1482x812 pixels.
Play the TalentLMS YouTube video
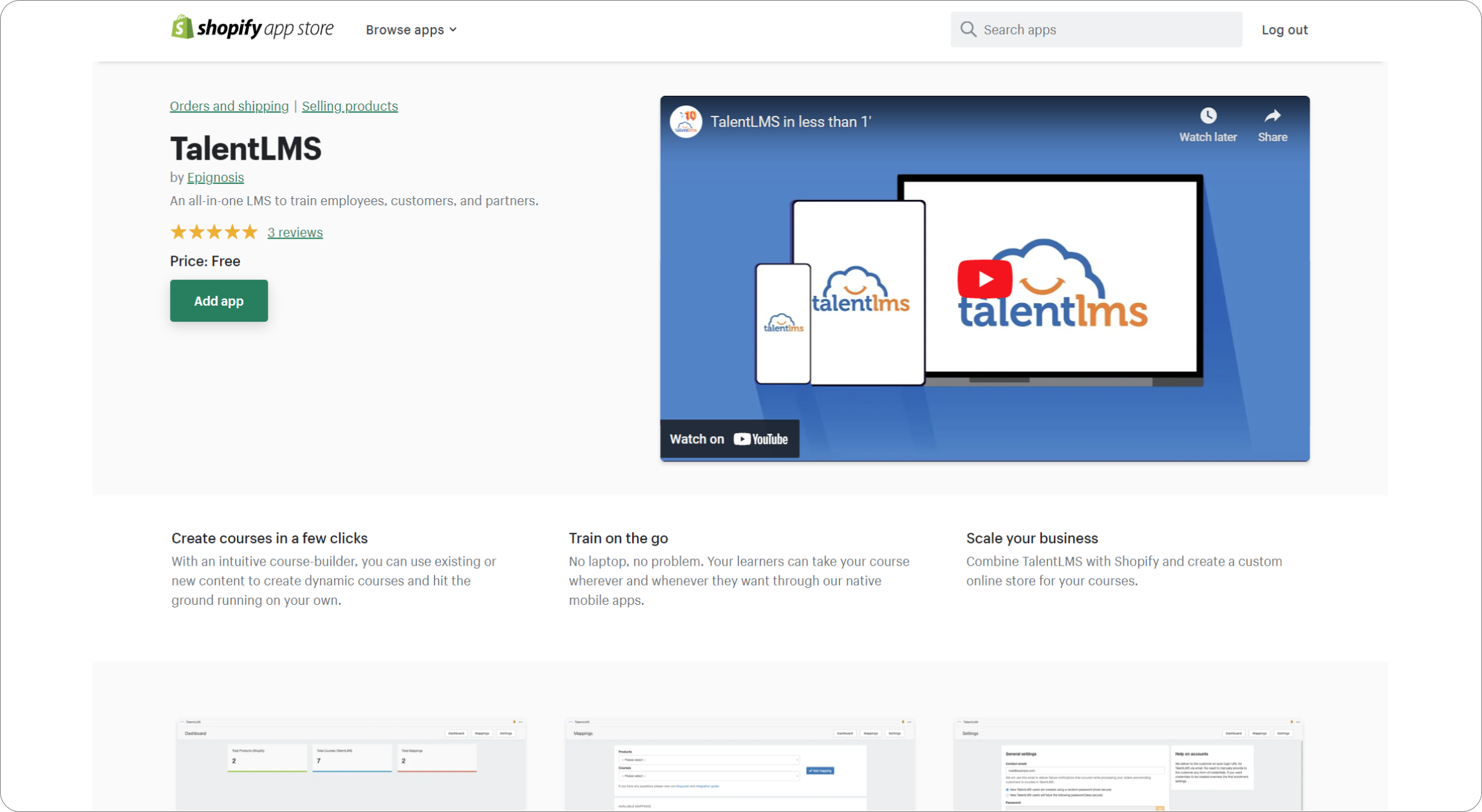(x=984, y=279)
